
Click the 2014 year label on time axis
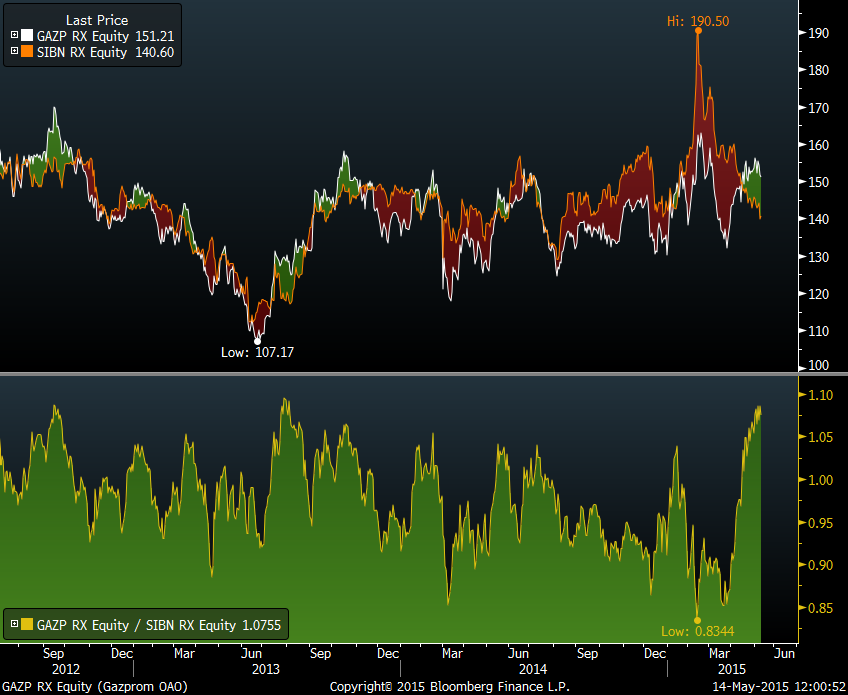[x=533, y=669]
